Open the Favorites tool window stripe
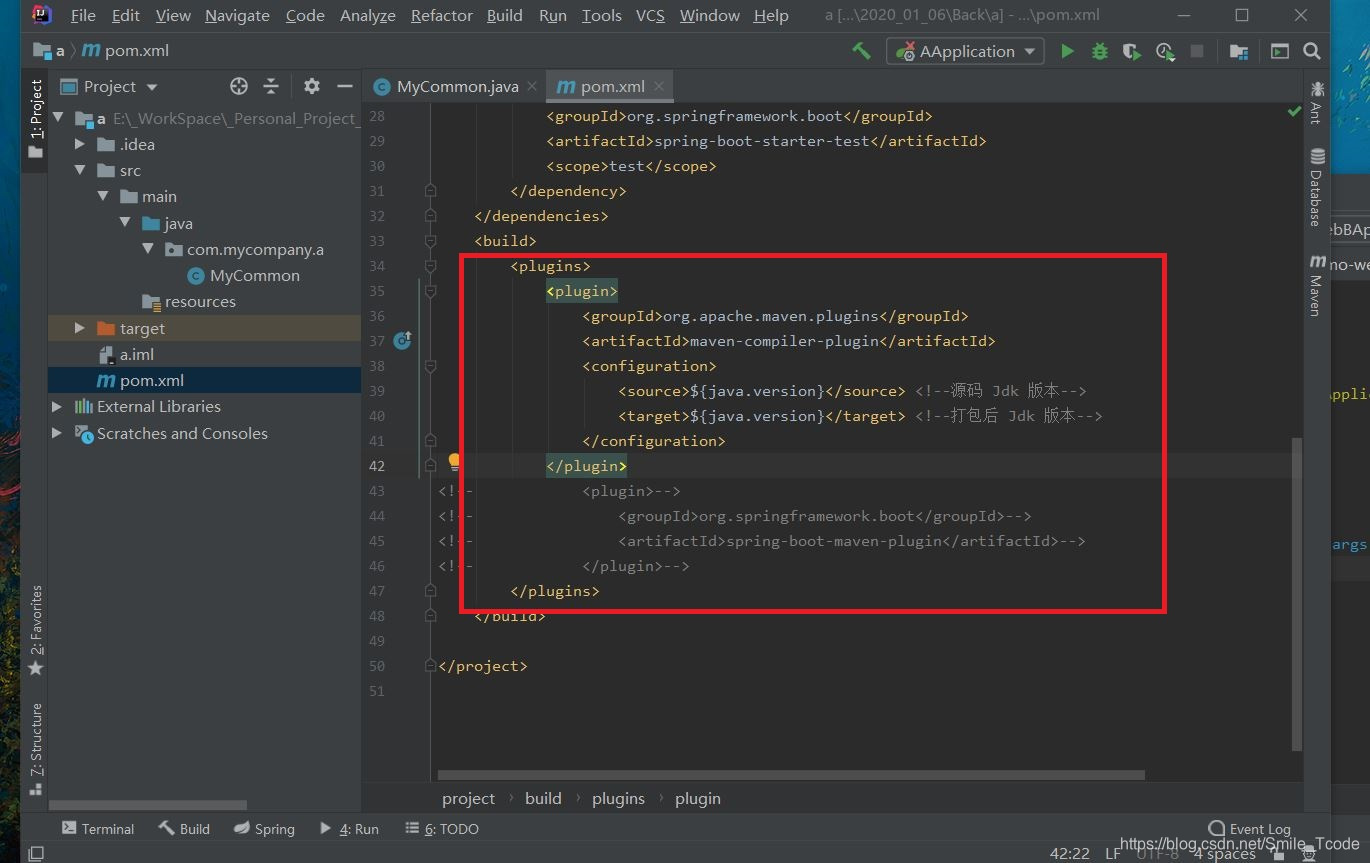The height and width of the screenshot is (863, 1370). [x=35, y=631]
